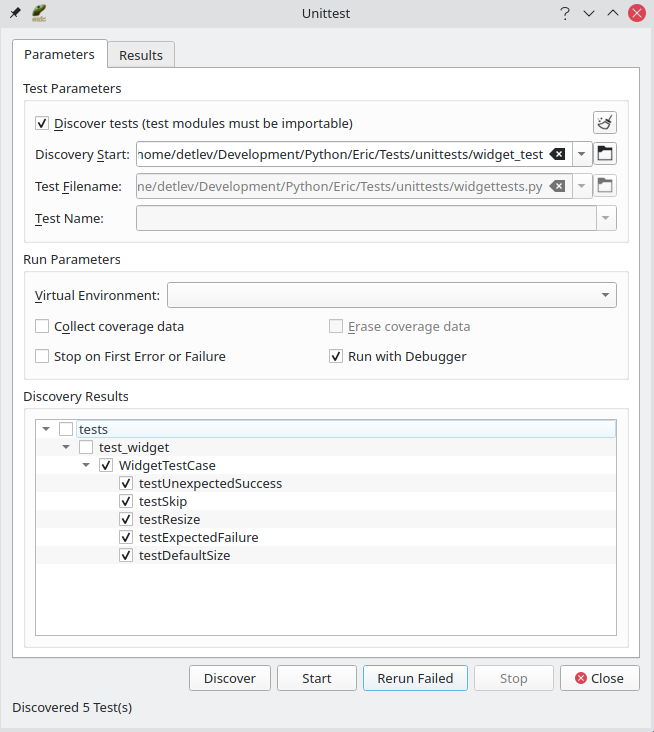Open the Virtual Environment dropdown

[x=605, y=295]
